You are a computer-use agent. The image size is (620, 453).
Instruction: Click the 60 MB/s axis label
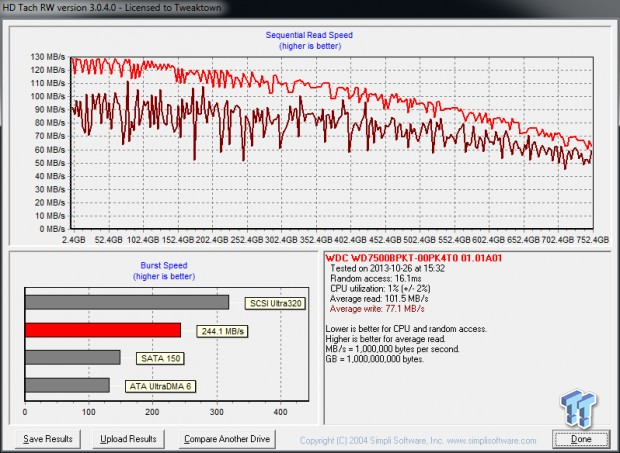pyautogui.click(x=50, y=149)
